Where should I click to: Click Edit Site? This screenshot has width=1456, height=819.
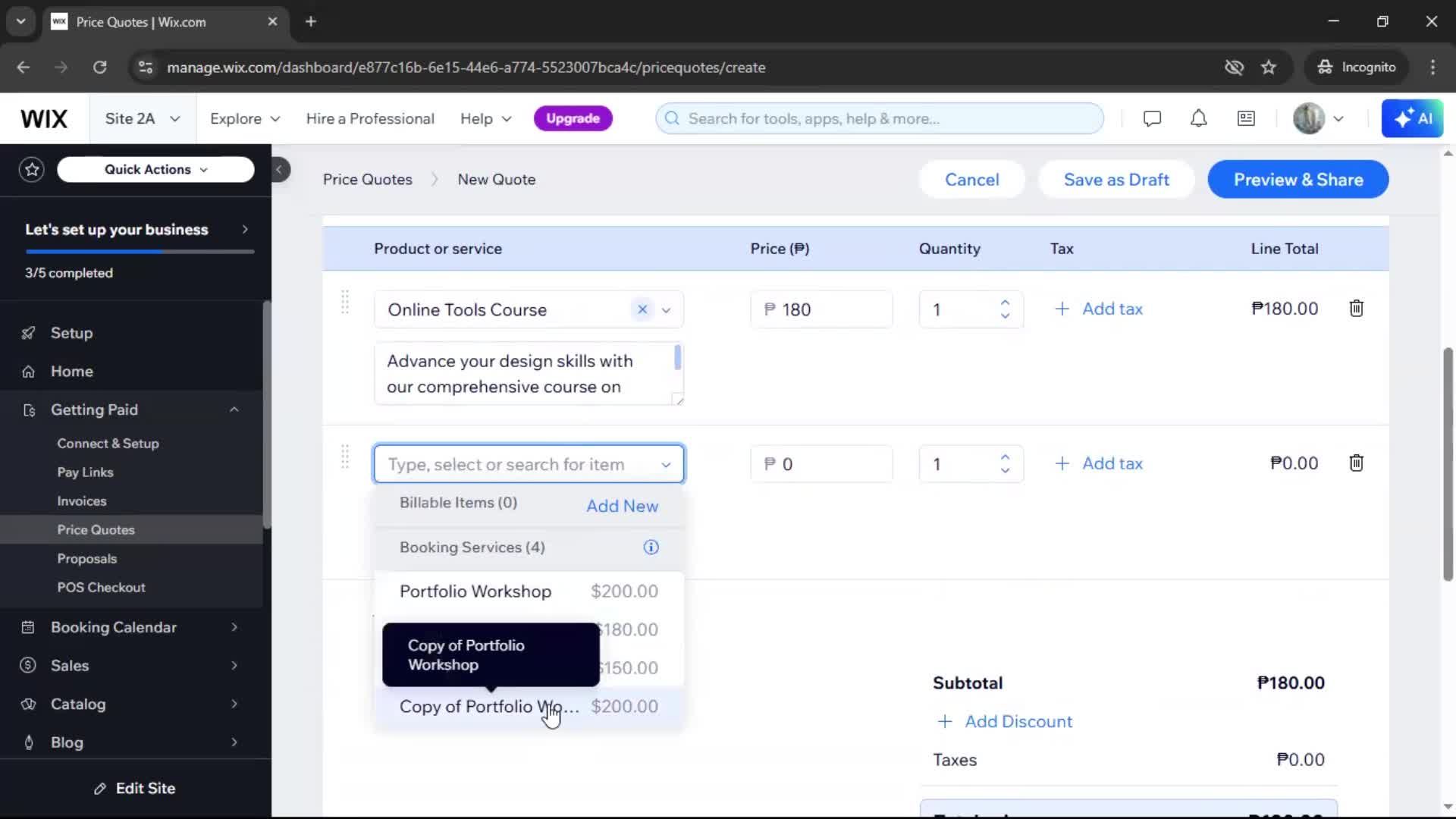click(135, 789)
